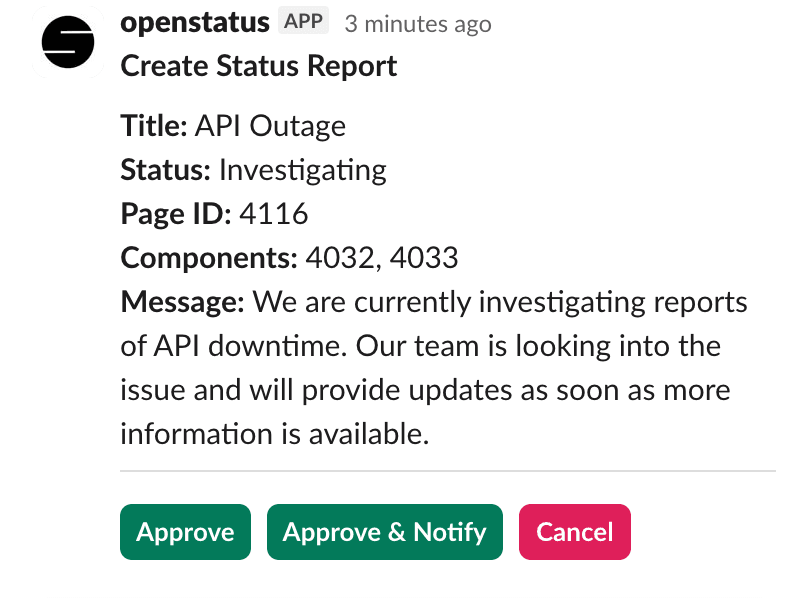Image resolution: width=806 pixels, height=598 pixels.
Task: Cancel the Create Status Report
Action: (x=574, y=532)
